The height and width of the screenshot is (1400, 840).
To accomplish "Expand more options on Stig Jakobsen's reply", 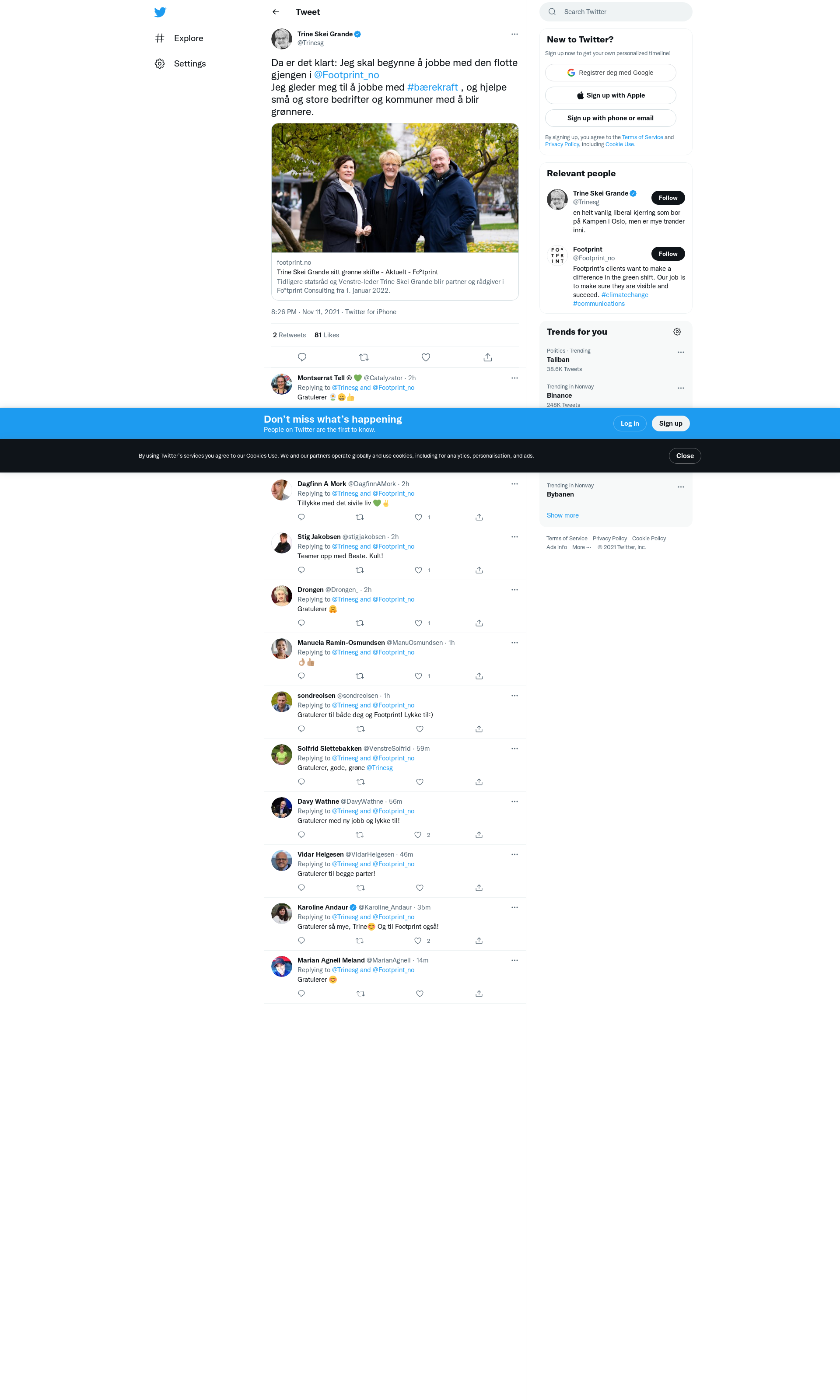I will coord(514,536).
